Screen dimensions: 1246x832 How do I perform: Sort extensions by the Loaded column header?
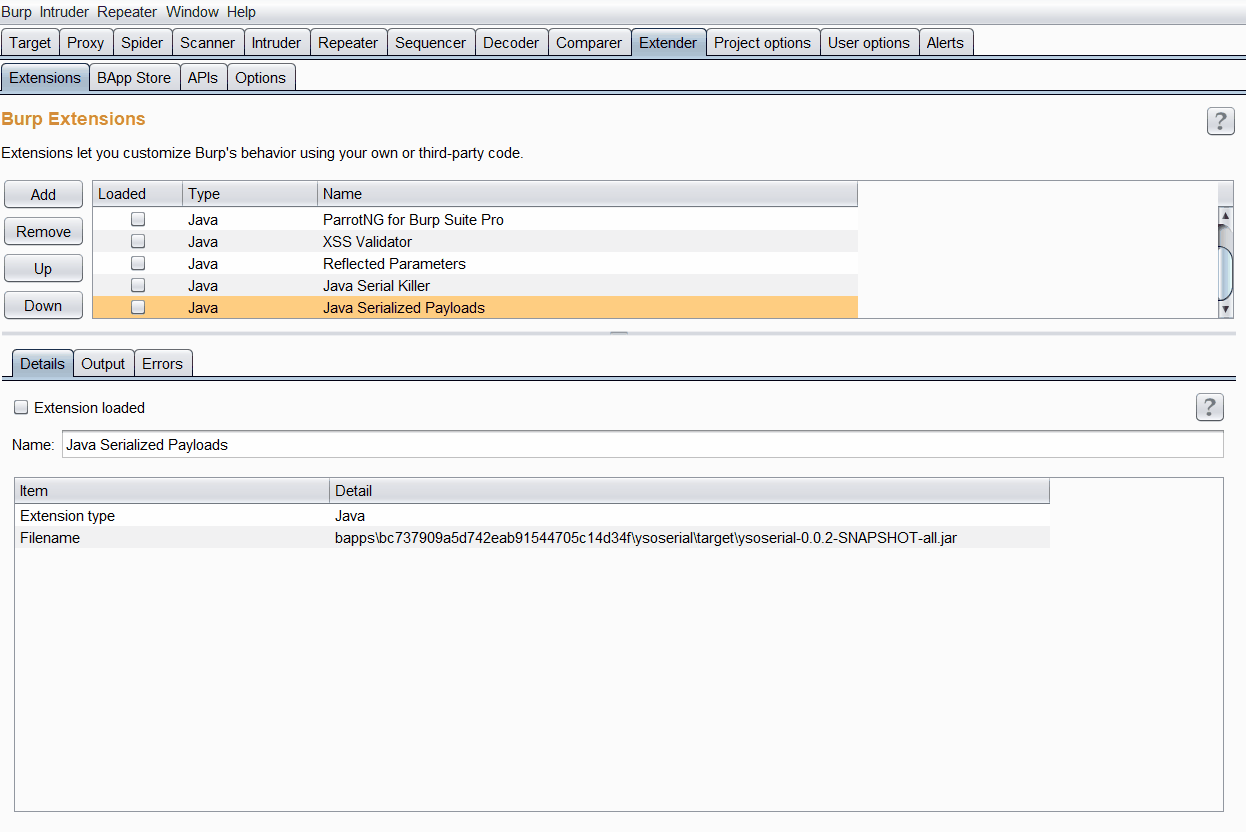point(137,194)
